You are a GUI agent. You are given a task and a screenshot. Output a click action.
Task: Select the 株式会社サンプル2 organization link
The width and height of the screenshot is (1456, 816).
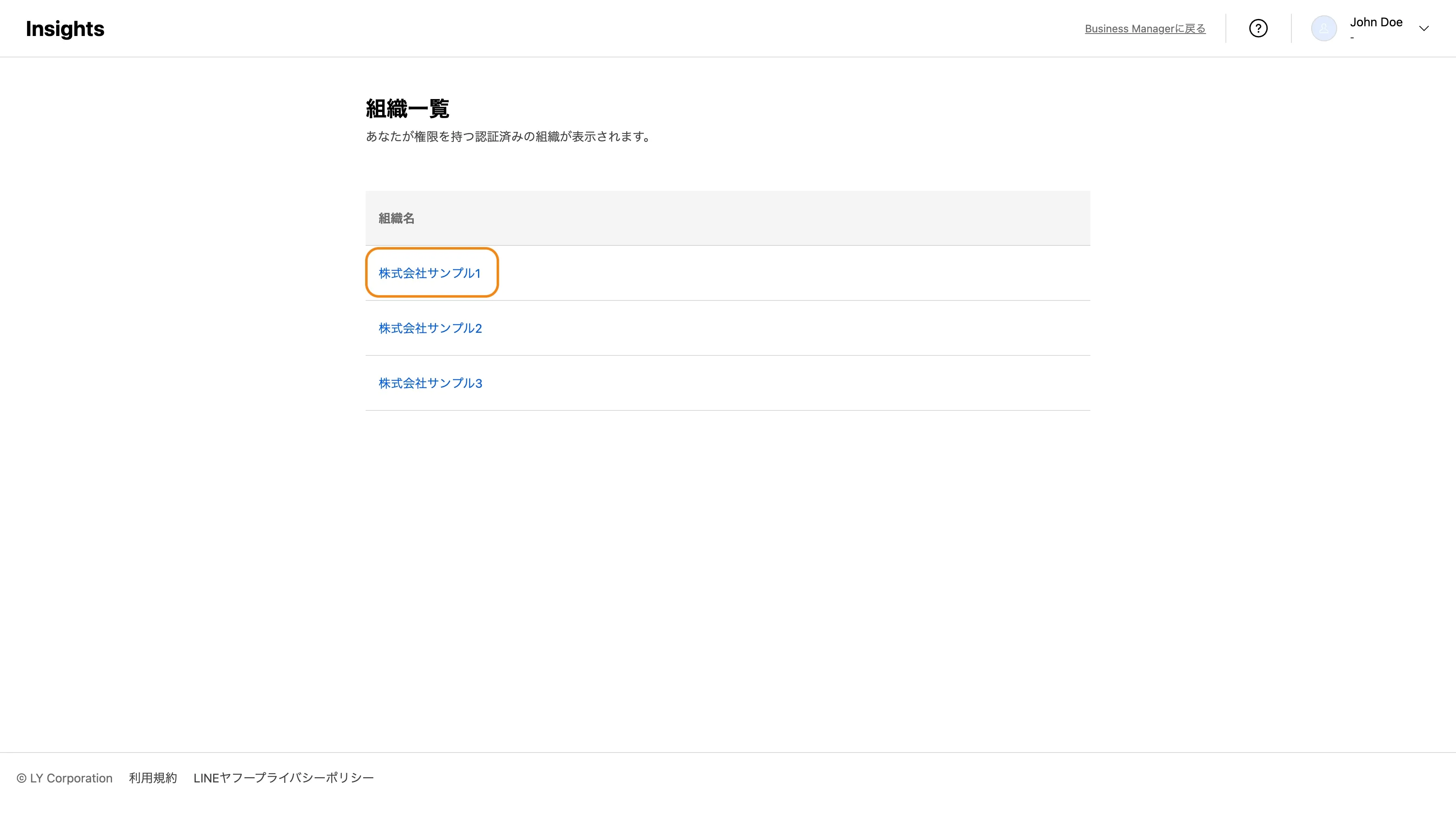[430, 328]
